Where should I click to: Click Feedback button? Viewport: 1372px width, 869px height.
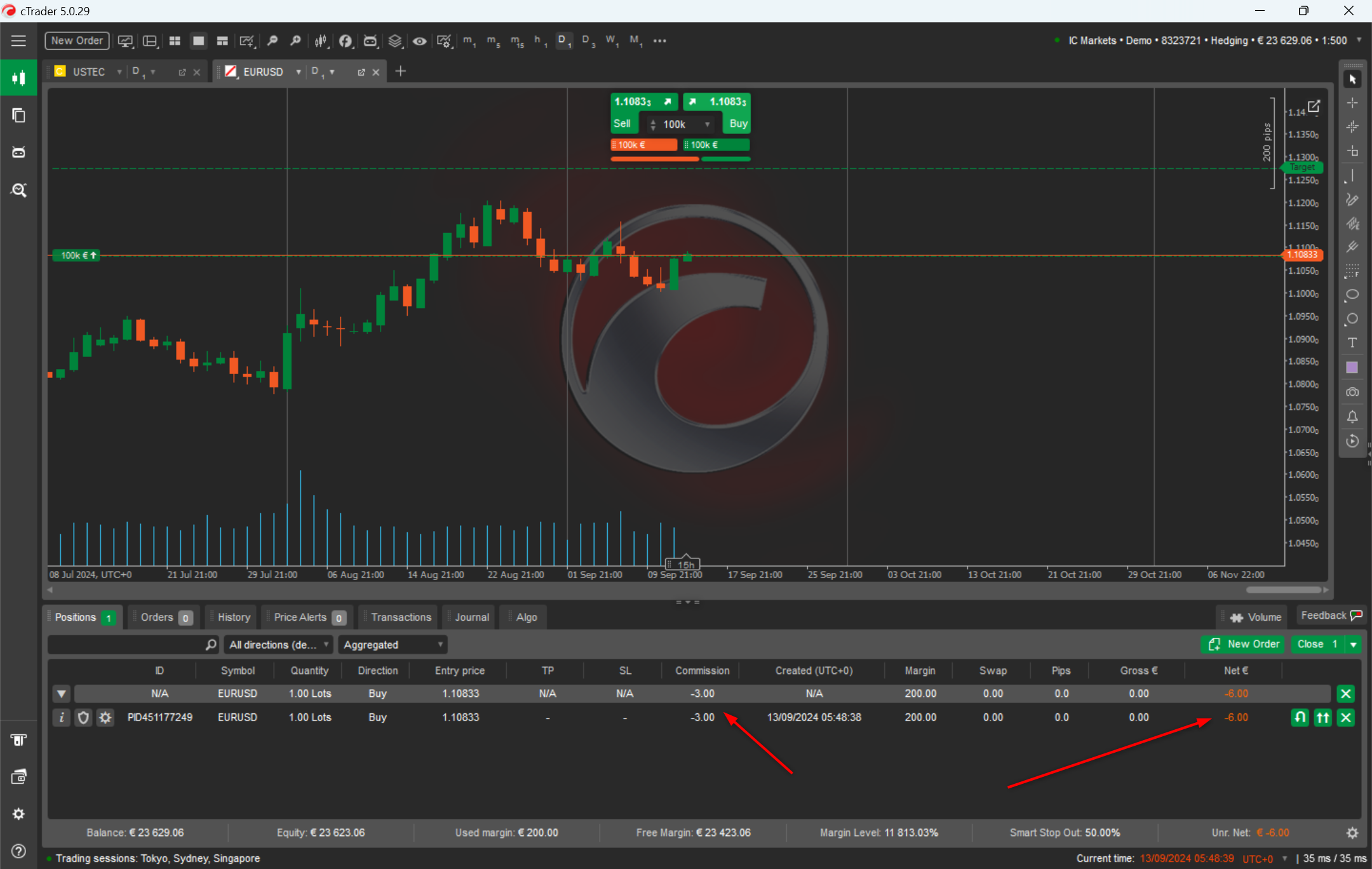[x=1331, y=616]
